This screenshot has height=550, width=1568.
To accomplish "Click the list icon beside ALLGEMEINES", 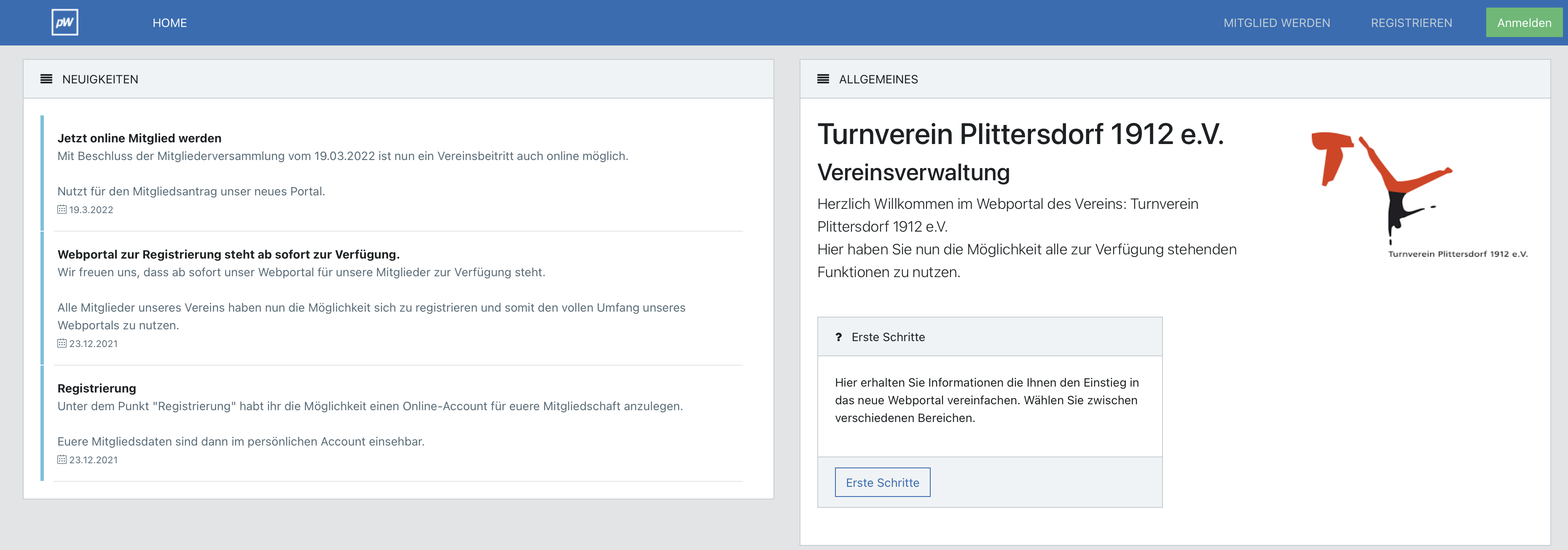I will click(823, 79).
